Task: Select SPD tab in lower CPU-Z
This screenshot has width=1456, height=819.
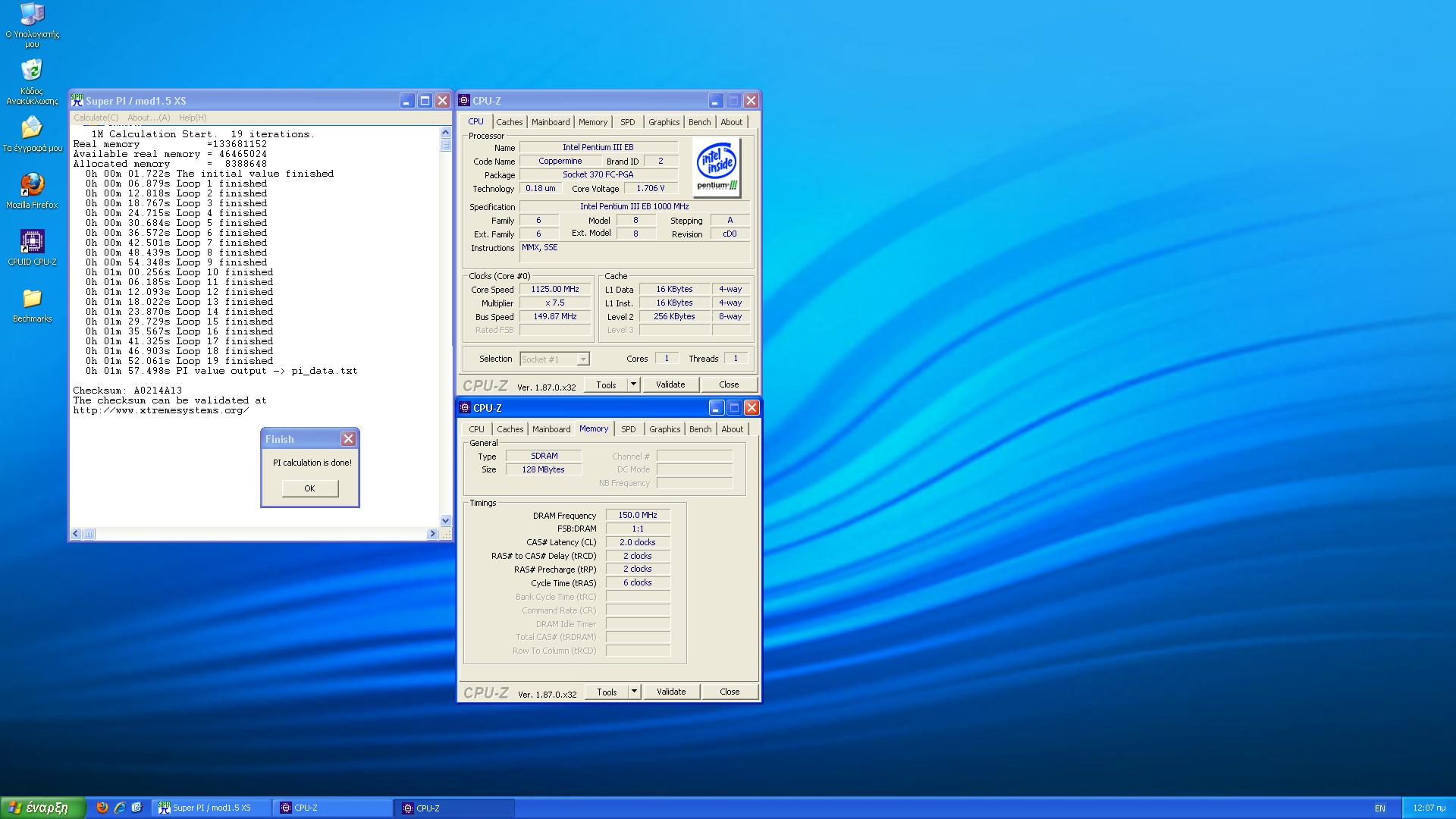Action: coord(629,429)
